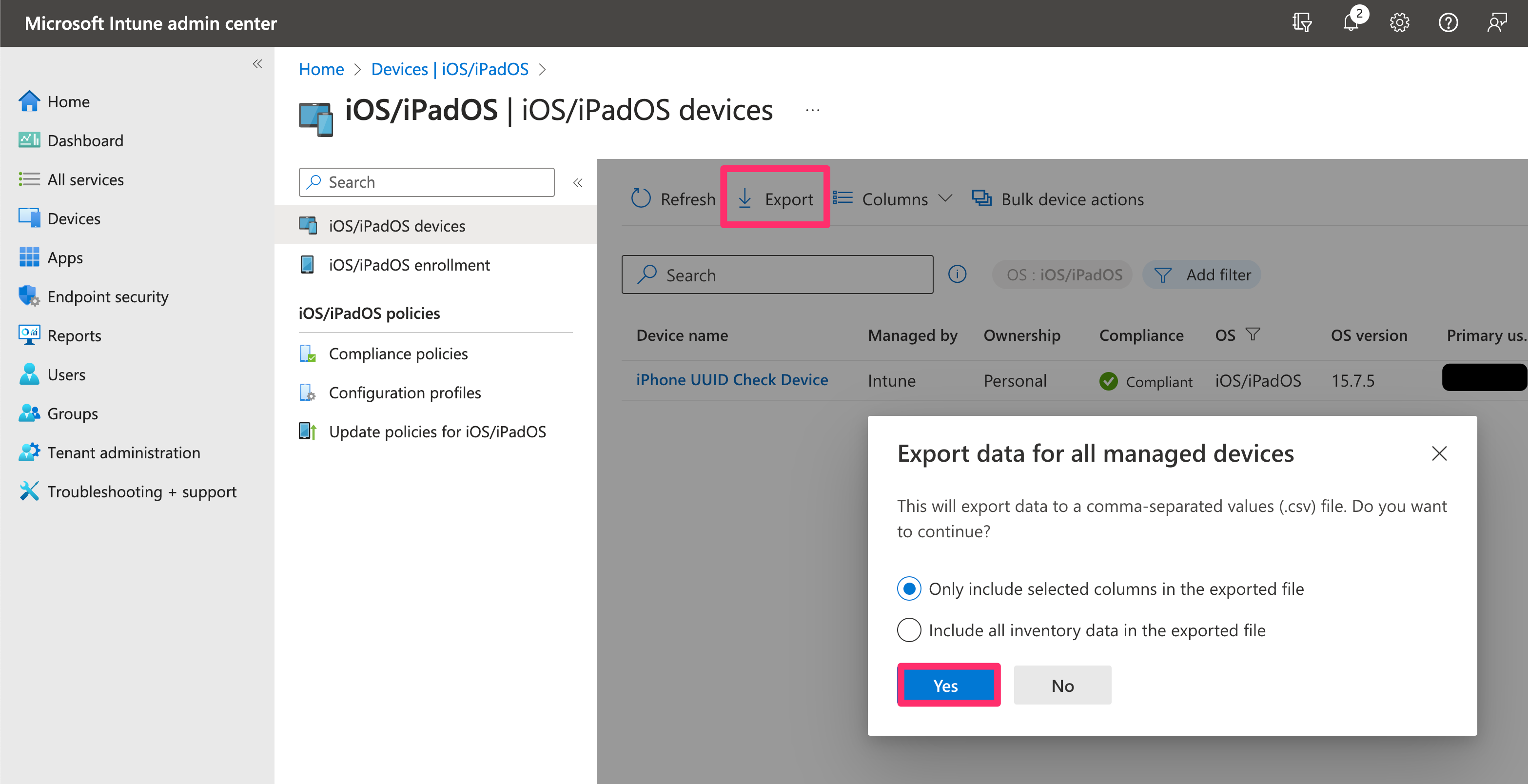
Task: Click the directory and subscription filter icon
Action: [1301, 23]
